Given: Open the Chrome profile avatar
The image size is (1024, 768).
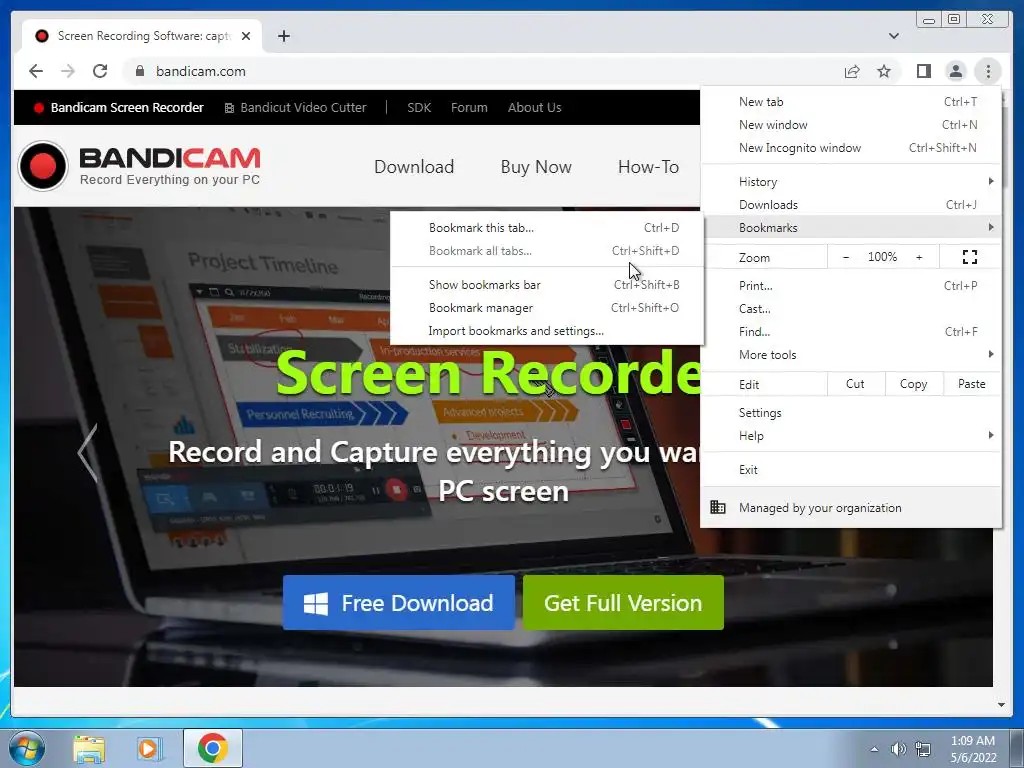Looking at the screenshot, I should (955, 71).
